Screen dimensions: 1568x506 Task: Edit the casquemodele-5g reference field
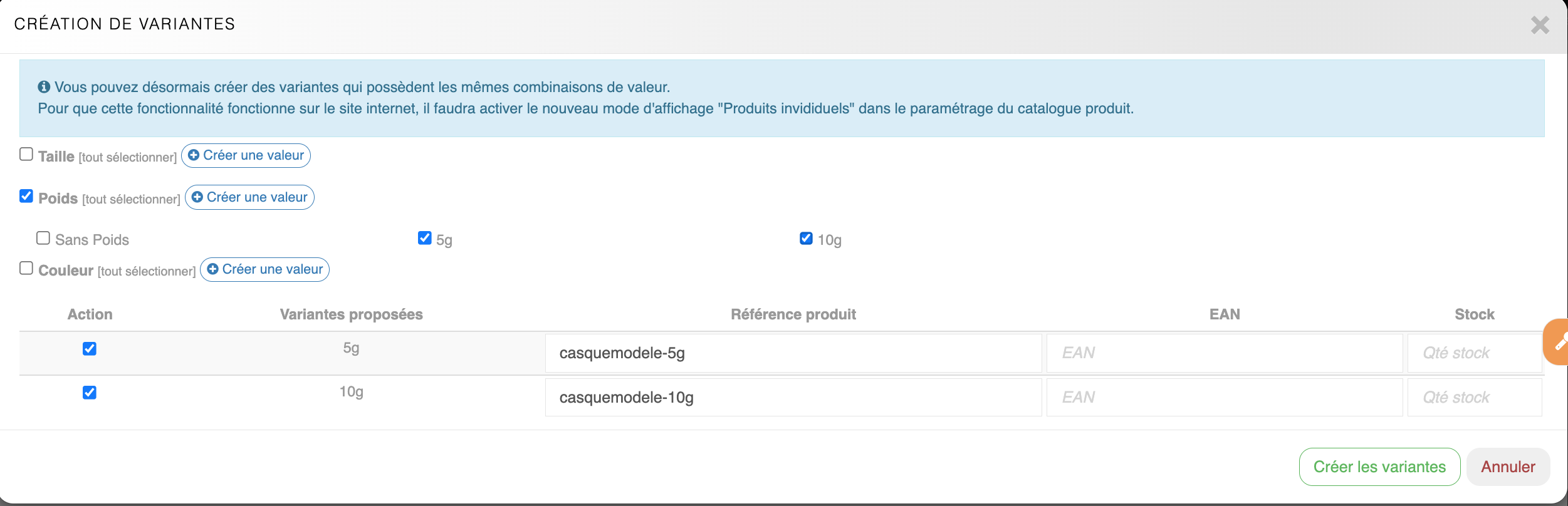pos(793,353)
